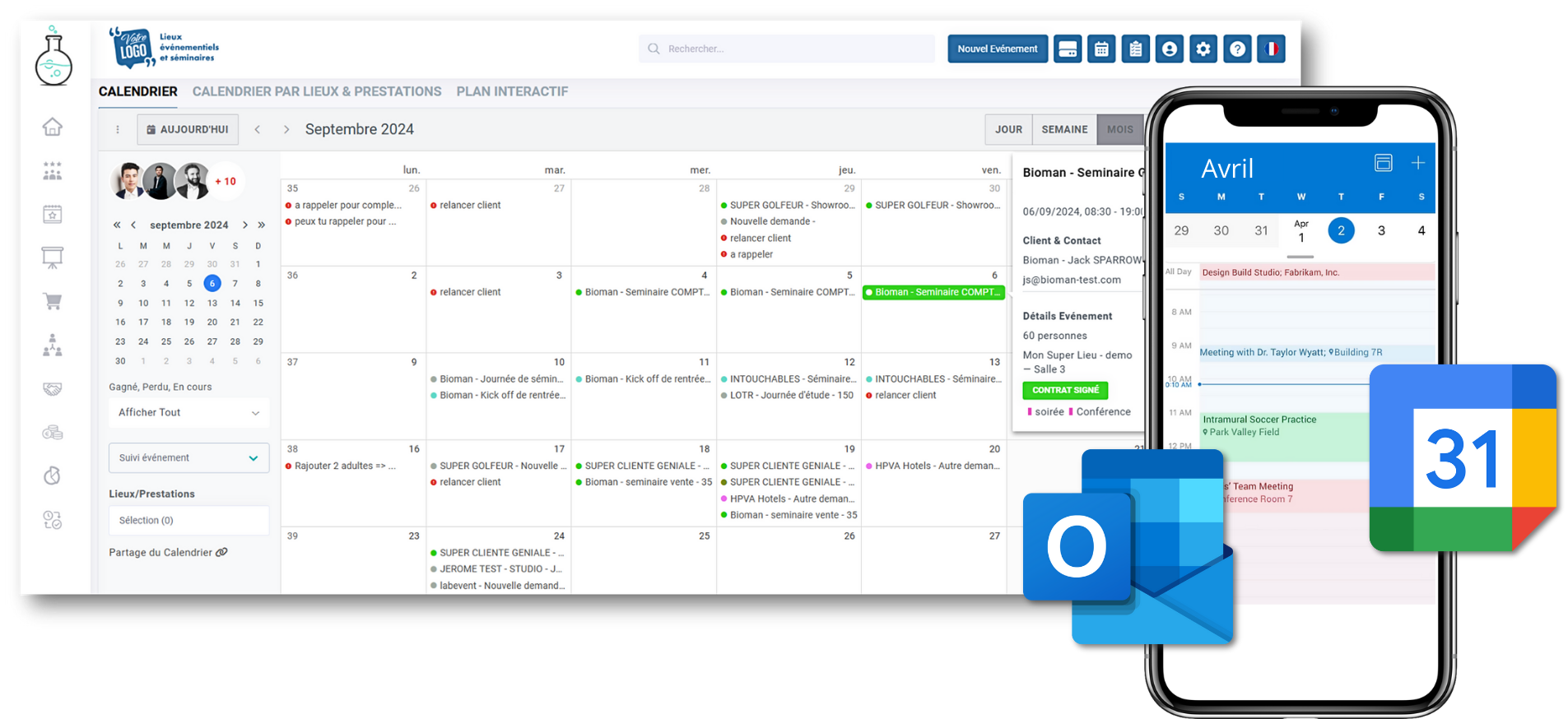Click in the Rechercher search field
1568x719 pixels.
tap(787, 49)
